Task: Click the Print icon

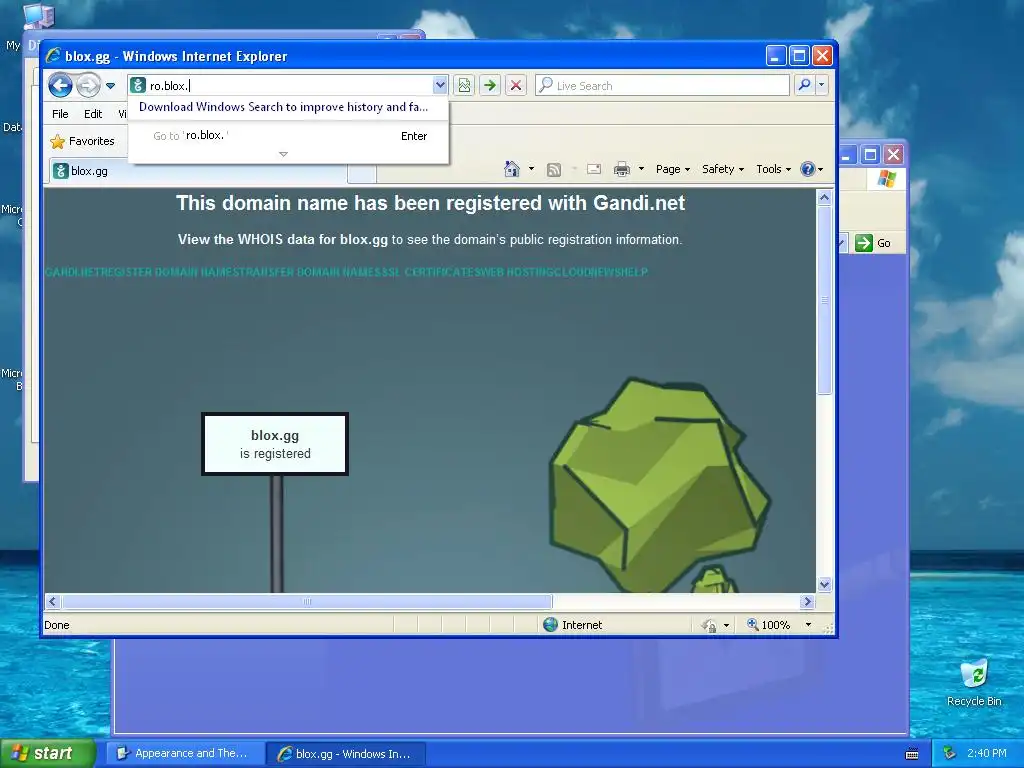Action: coord(622,169)
